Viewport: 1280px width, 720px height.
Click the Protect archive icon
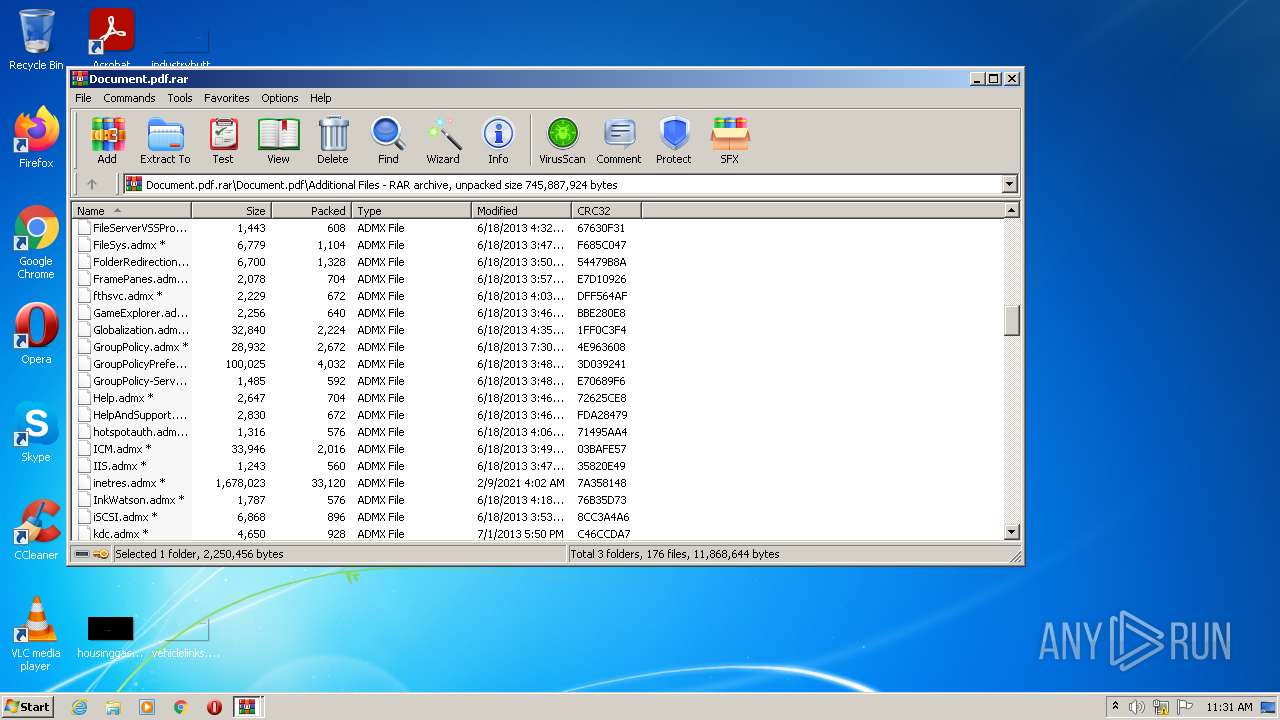click(674, 141)
